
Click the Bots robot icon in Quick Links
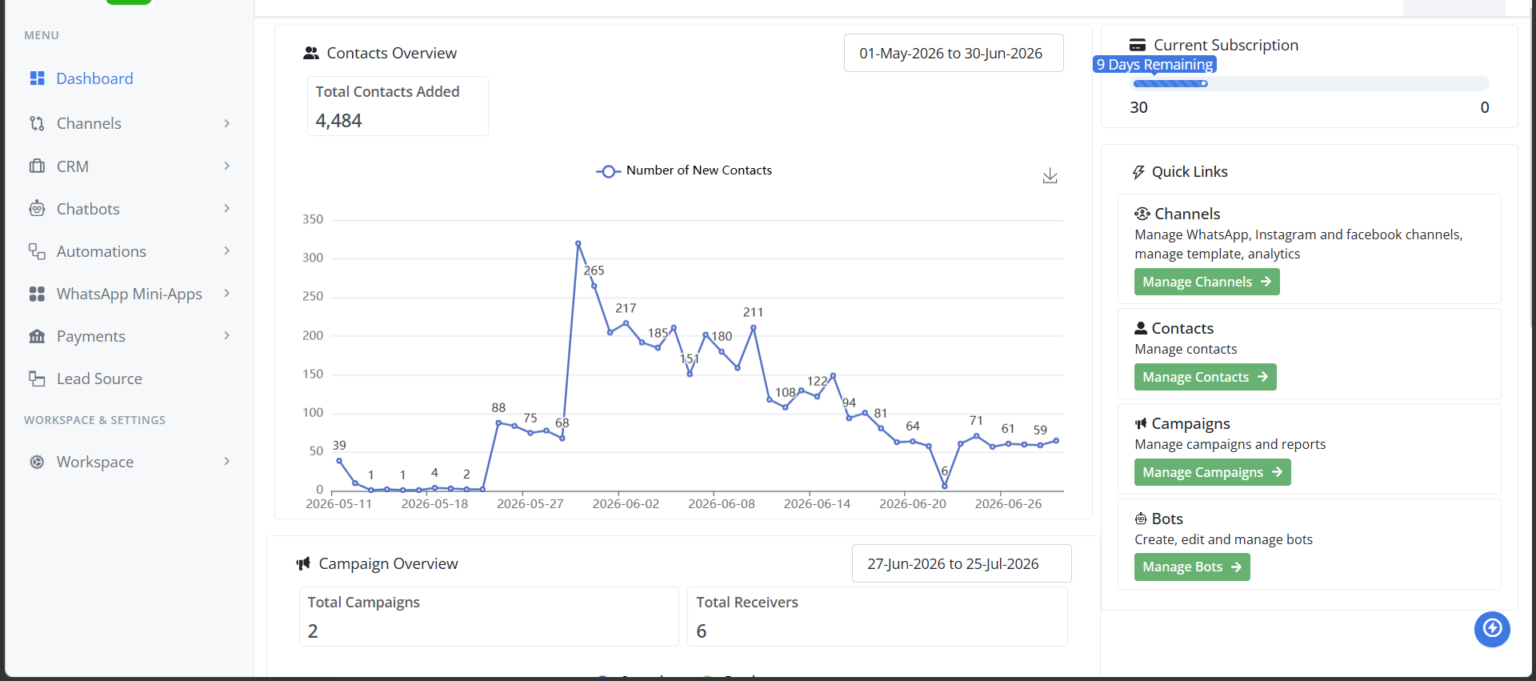click(x=1141, y=519)
